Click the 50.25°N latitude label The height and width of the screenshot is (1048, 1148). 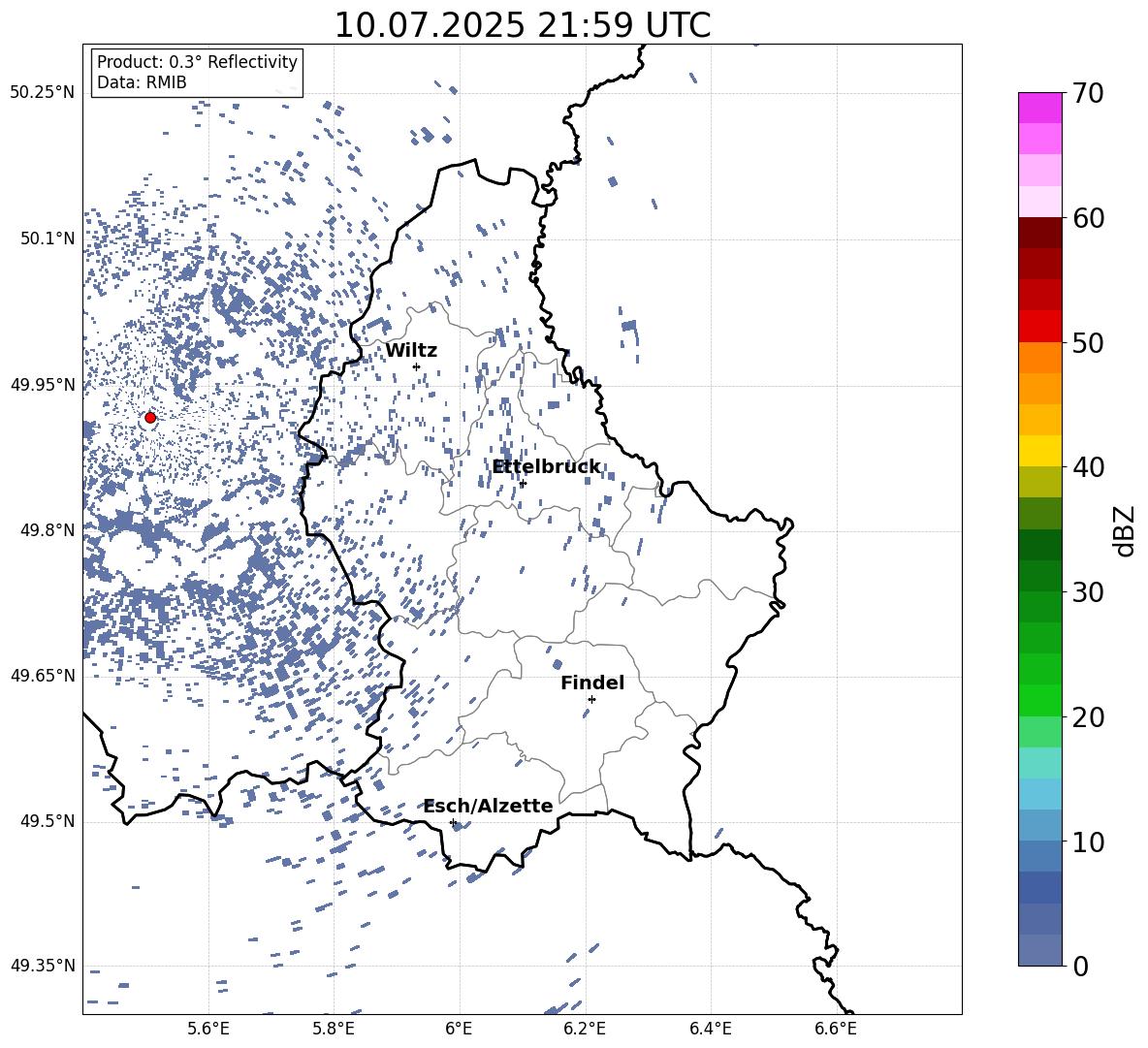pos(43,93)
